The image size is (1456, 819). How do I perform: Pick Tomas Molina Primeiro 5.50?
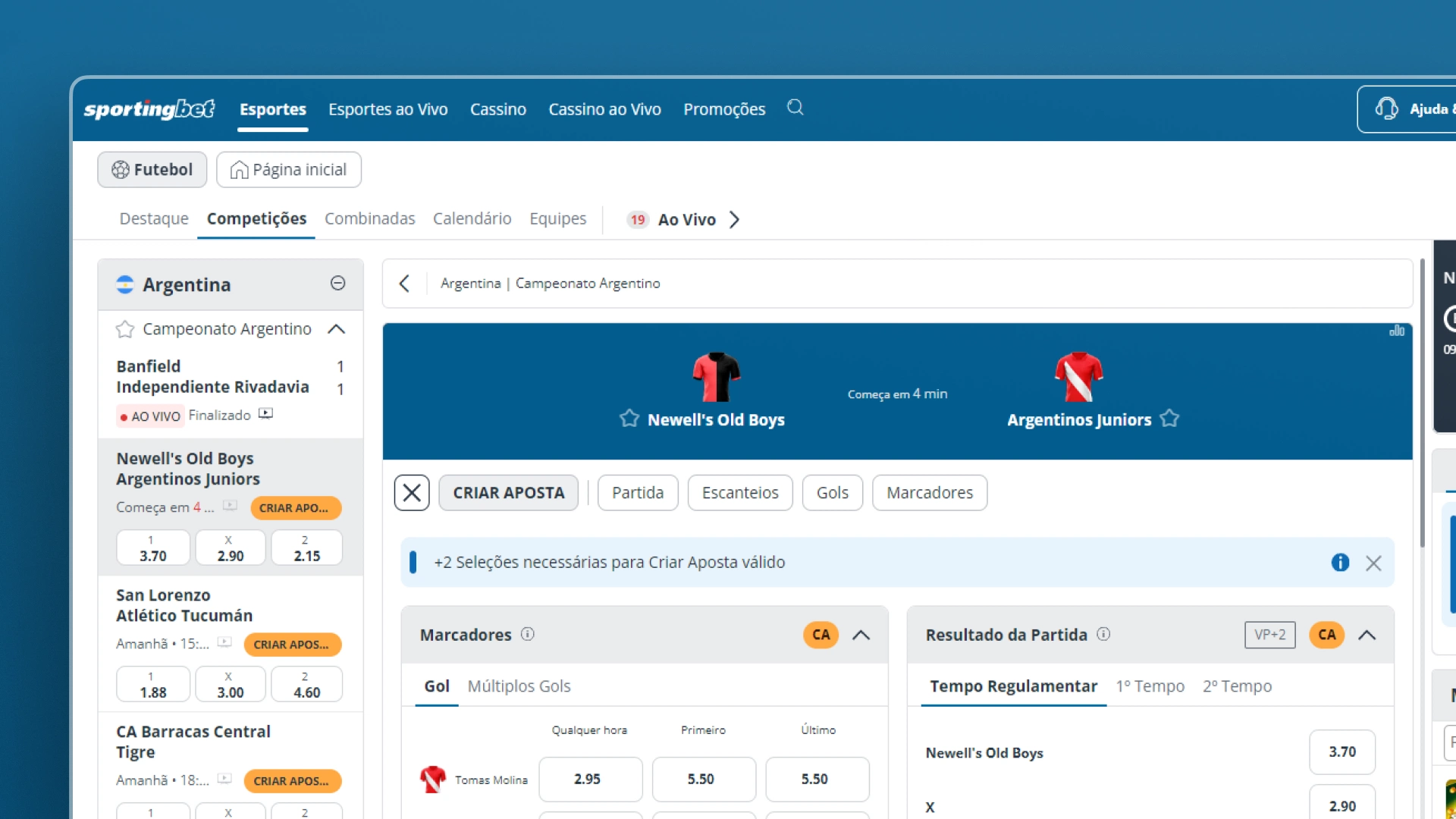[704, 779]
